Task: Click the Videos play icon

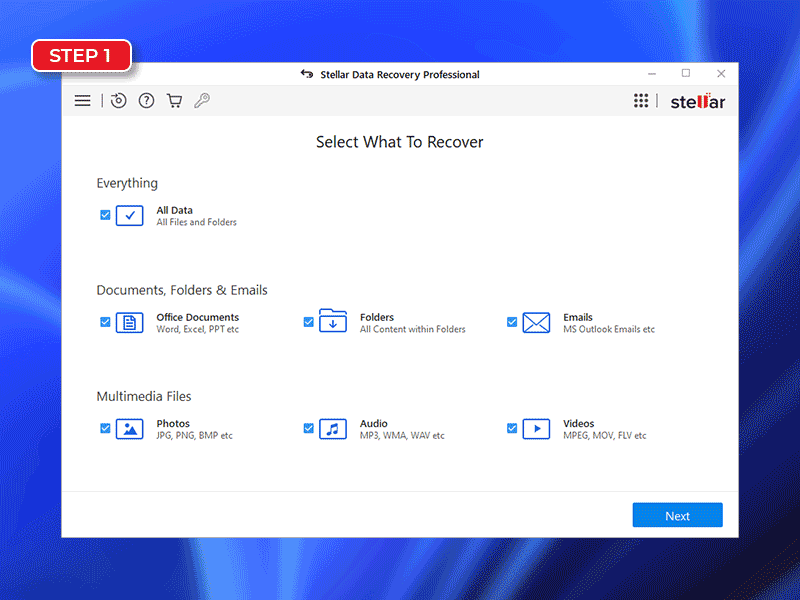Action: (x=536, y=429)
